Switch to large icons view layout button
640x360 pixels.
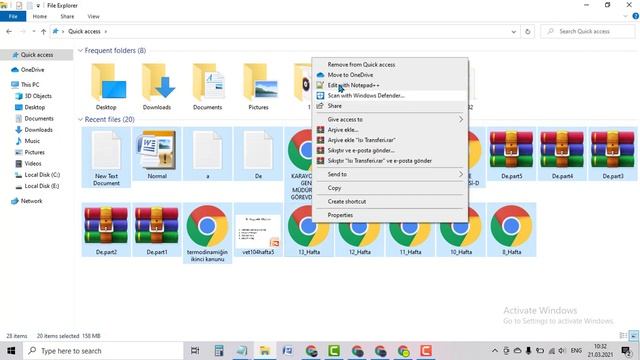click(633, 336)
